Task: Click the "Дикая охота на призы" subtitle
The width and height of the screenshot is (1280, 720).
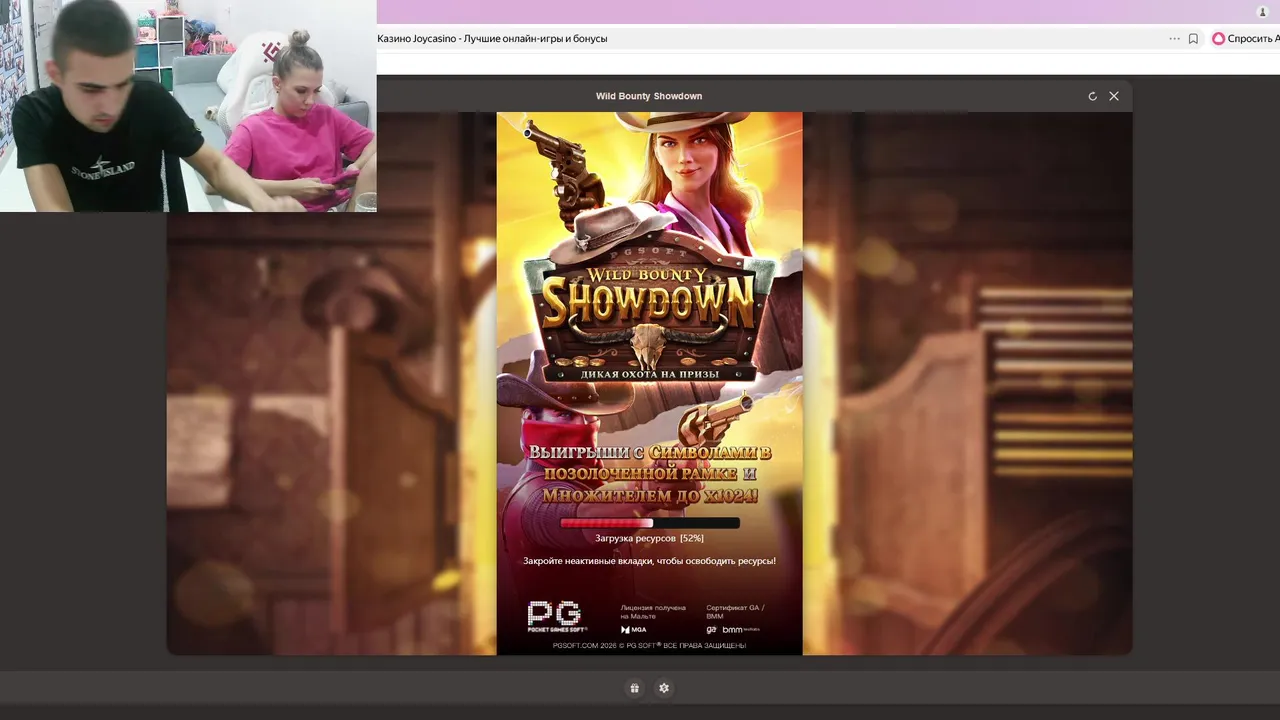Action: click(649, 374)
